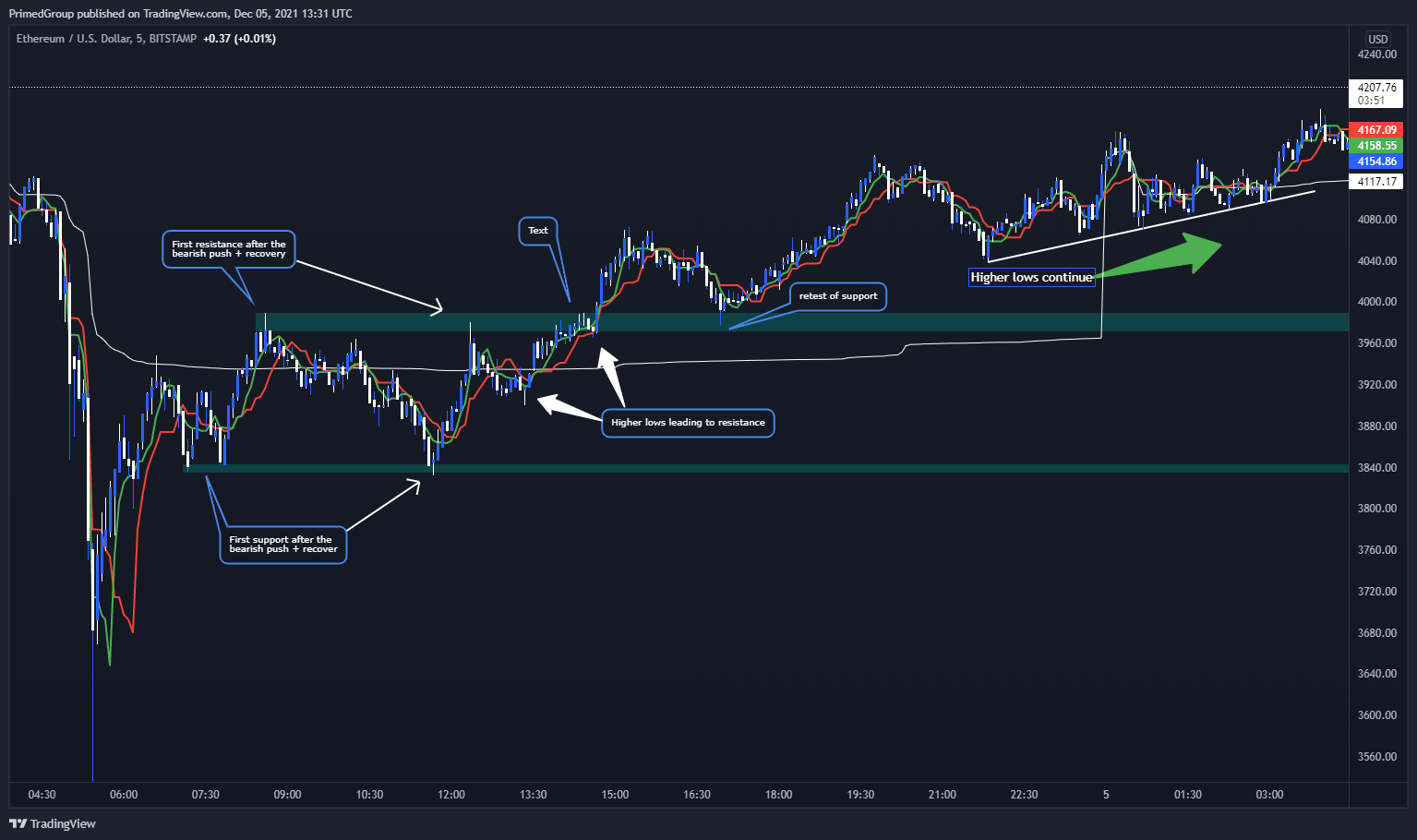Viewport: 1417px width, 840px height.
Task: Click the 22:30 time axis label
Action: click(x=1025, y=795)
